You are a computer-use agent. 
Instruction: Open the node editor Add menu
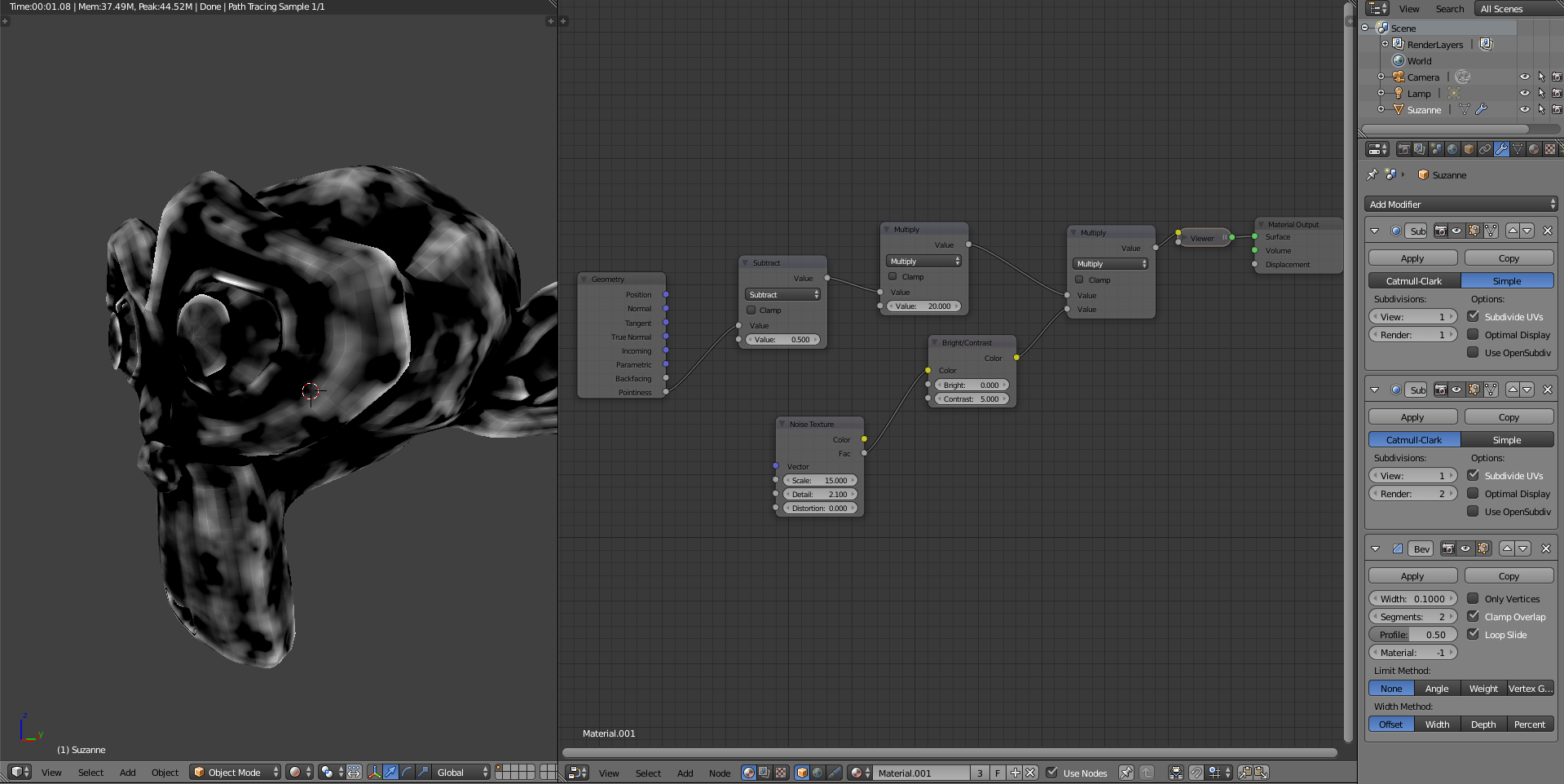coord(685,773)
